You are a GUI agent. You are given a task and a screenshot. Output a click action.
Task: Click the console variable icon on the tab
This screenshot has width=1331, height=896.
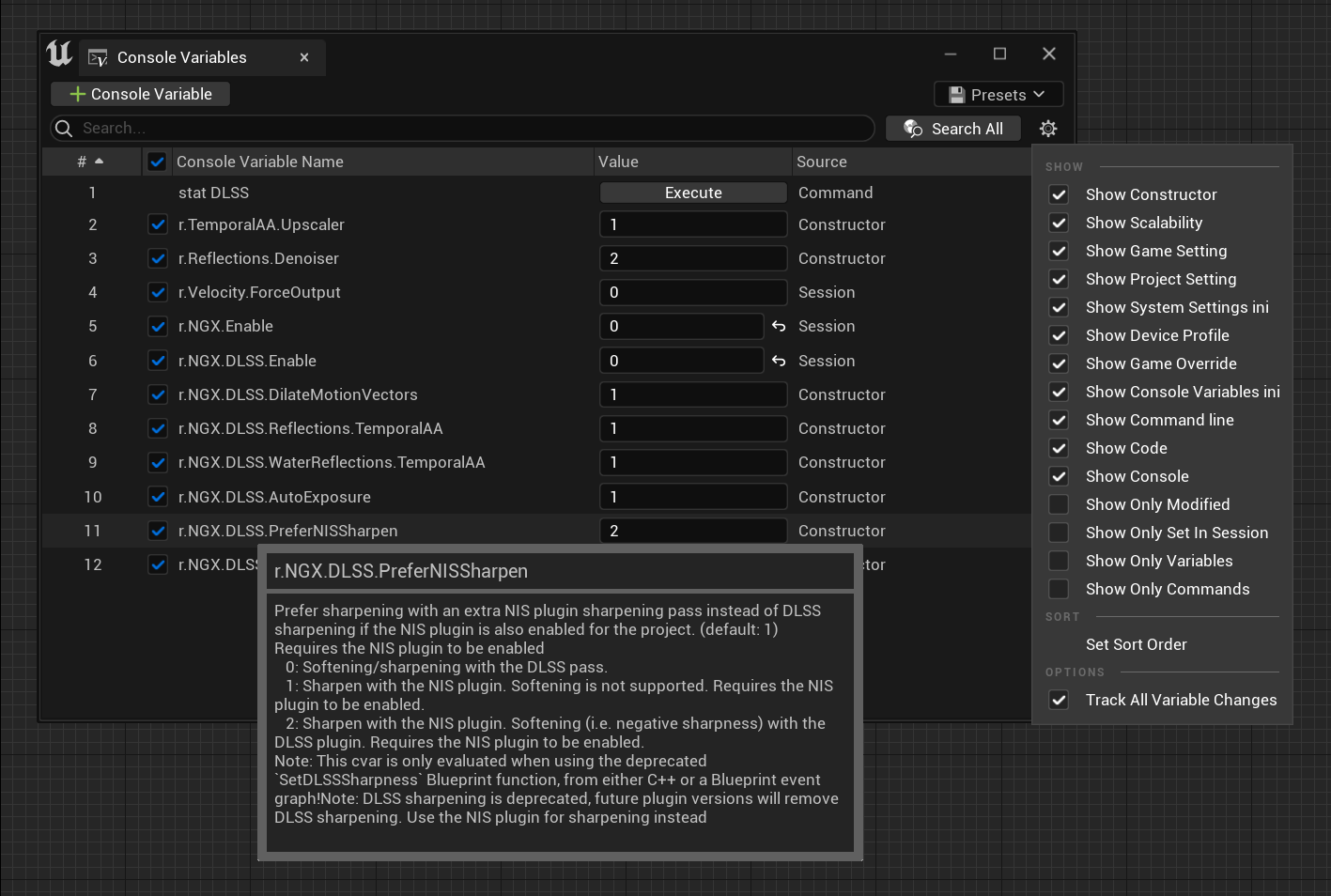(97, 57)
